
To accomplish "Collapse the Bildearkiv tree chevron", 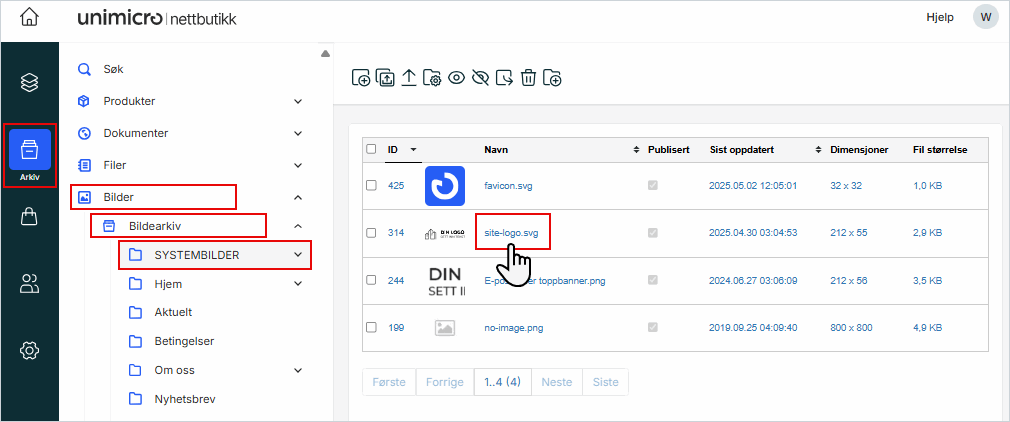I will click(x=298, y=227).
